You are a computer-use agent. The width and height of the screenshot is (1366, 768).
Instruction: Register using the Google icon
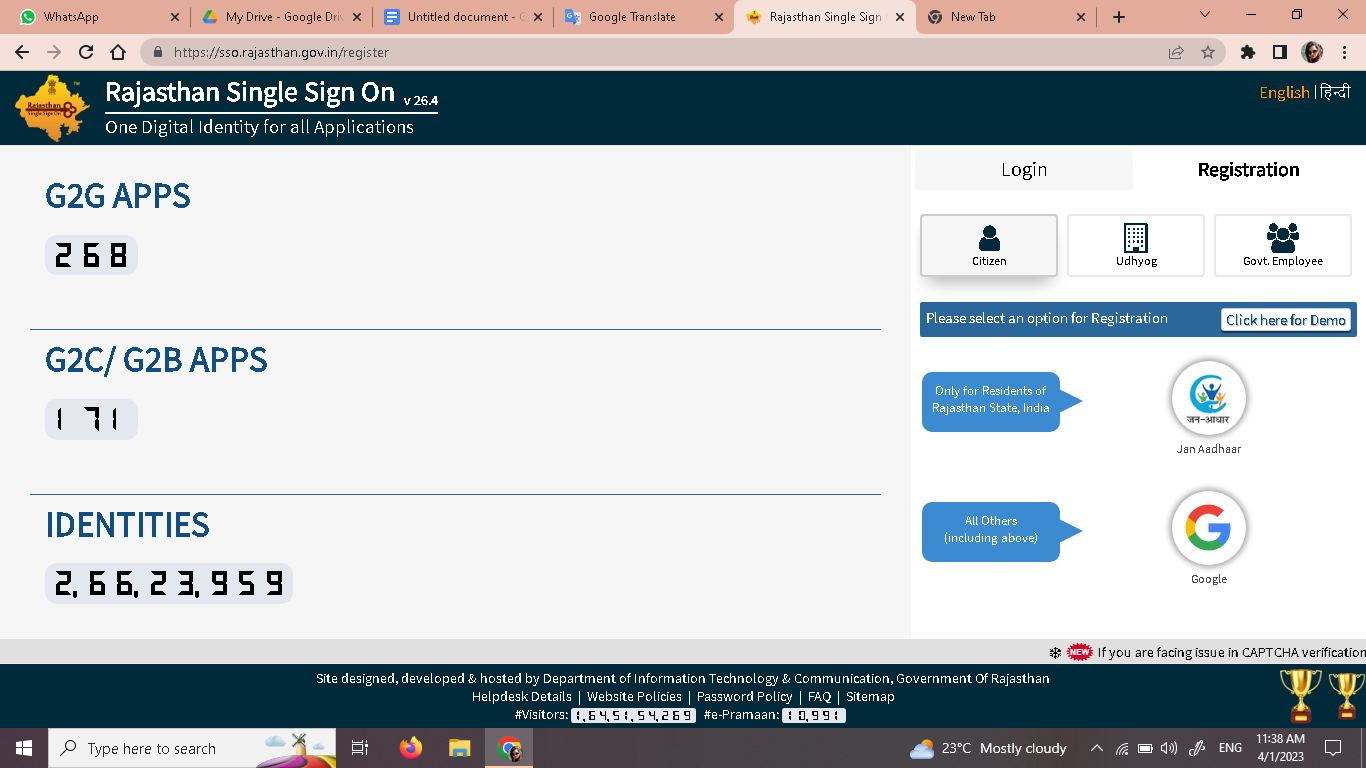(1209, 528)
